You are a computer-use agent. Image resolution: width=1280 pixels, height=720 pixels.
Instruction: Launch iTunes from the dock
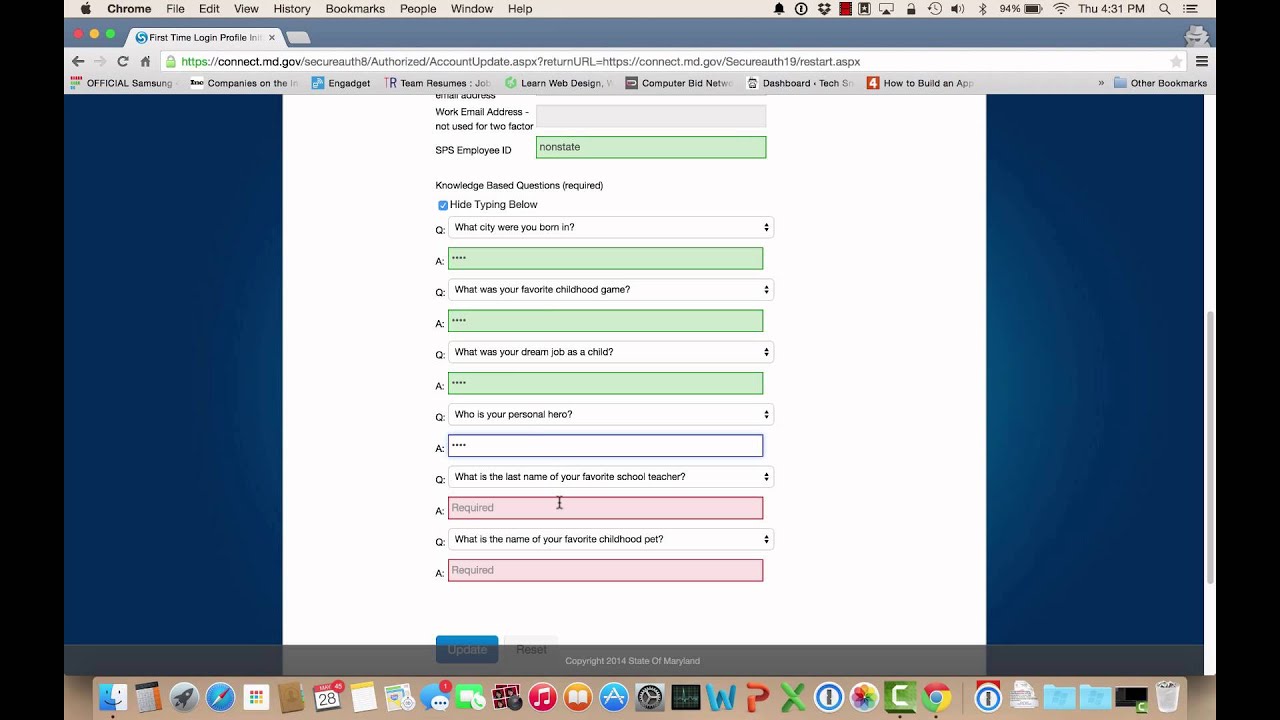(x=542, y=697)
